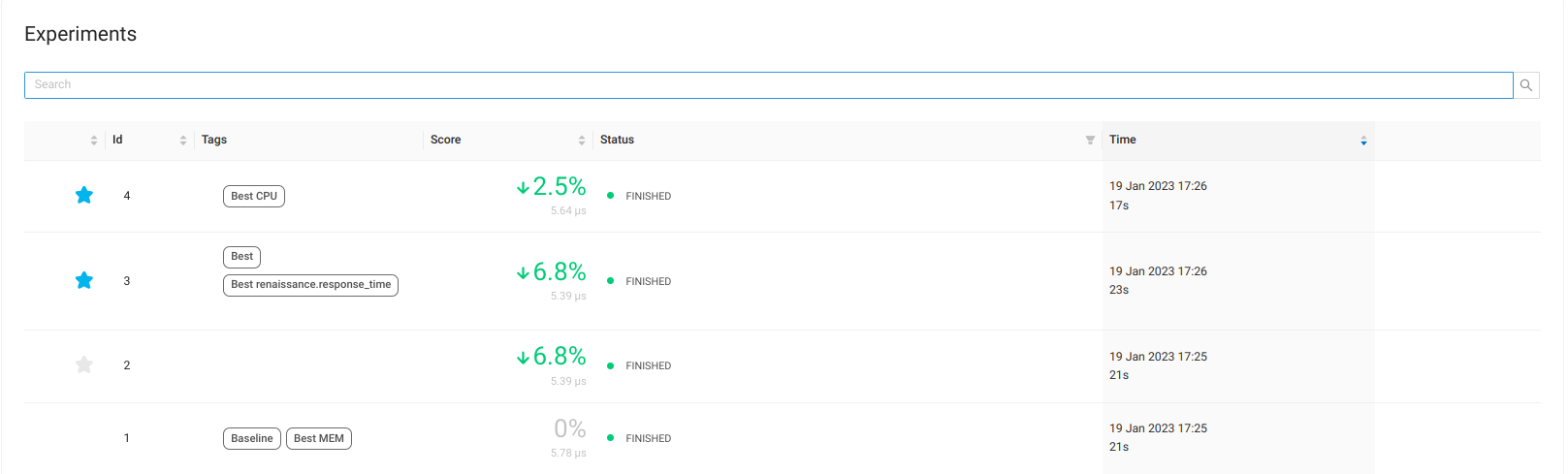The image size is (1568, 474).
Task: Toggle the blue star on experiment 3
Action: pos(84,281)
